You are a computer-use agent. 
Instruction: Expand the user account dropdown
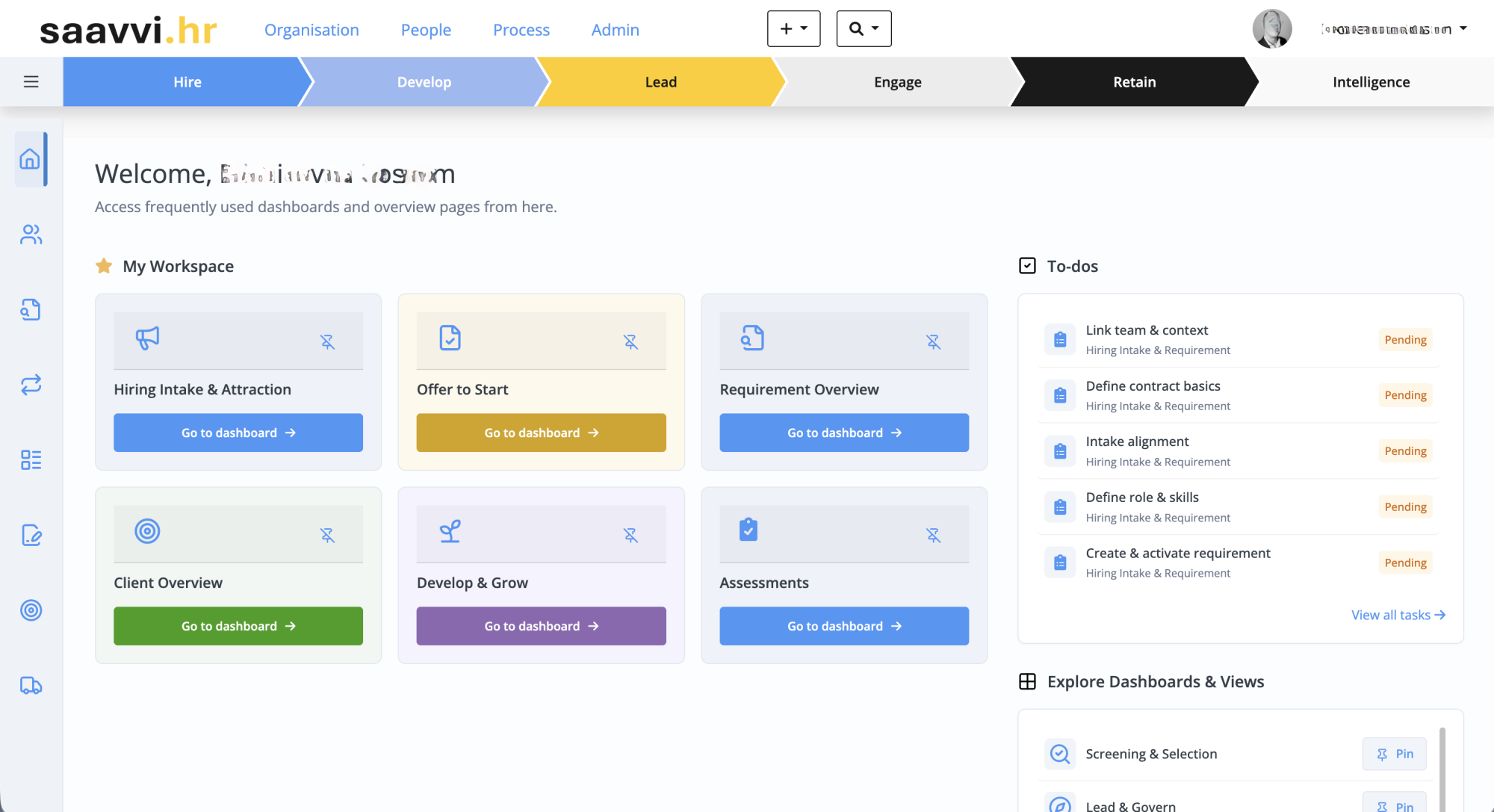coord(1463,29)
